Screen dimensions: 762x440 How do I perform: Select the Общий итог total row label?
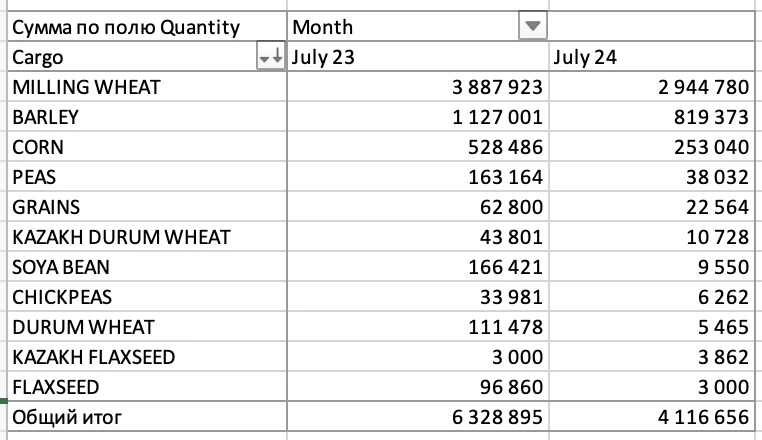pyautogui.click(x=66, y=418)
